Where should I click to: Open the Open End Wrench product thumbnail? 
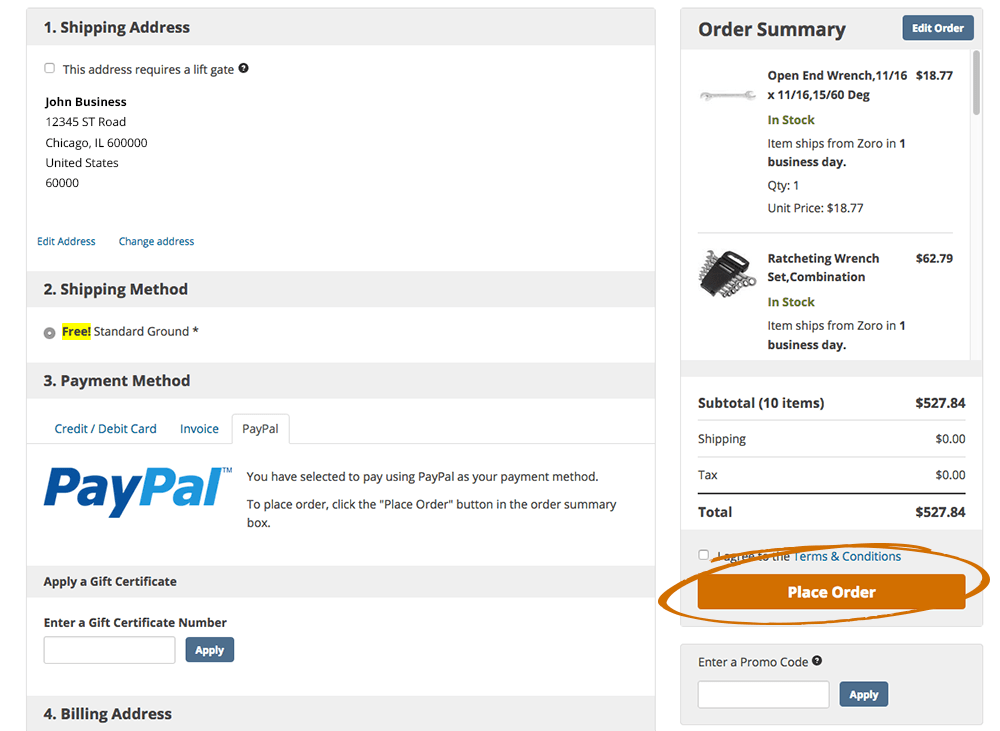[x=728, y=95]
